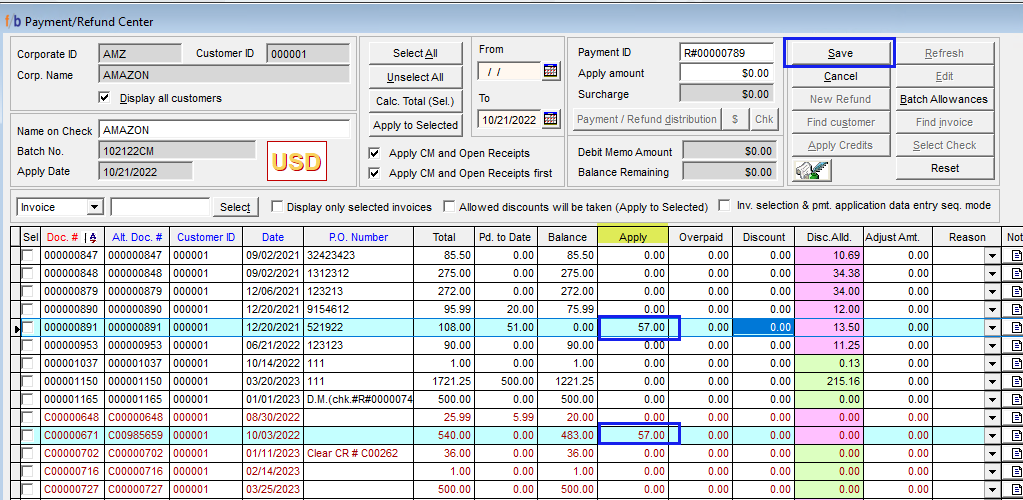Click the Customer ID column header

tap(208, 237)
